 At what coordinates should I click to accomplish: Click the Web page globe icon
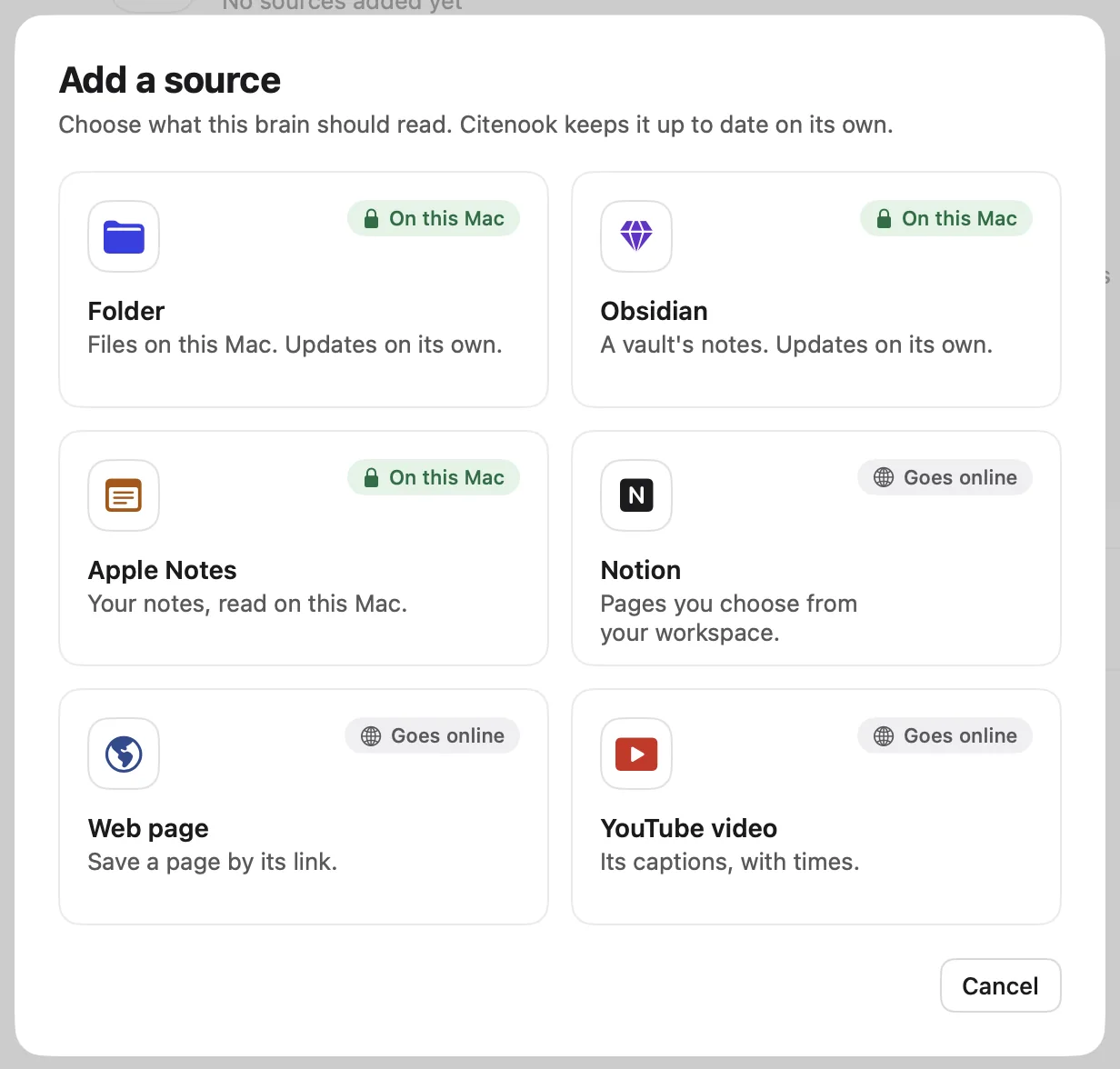[124, 754]
